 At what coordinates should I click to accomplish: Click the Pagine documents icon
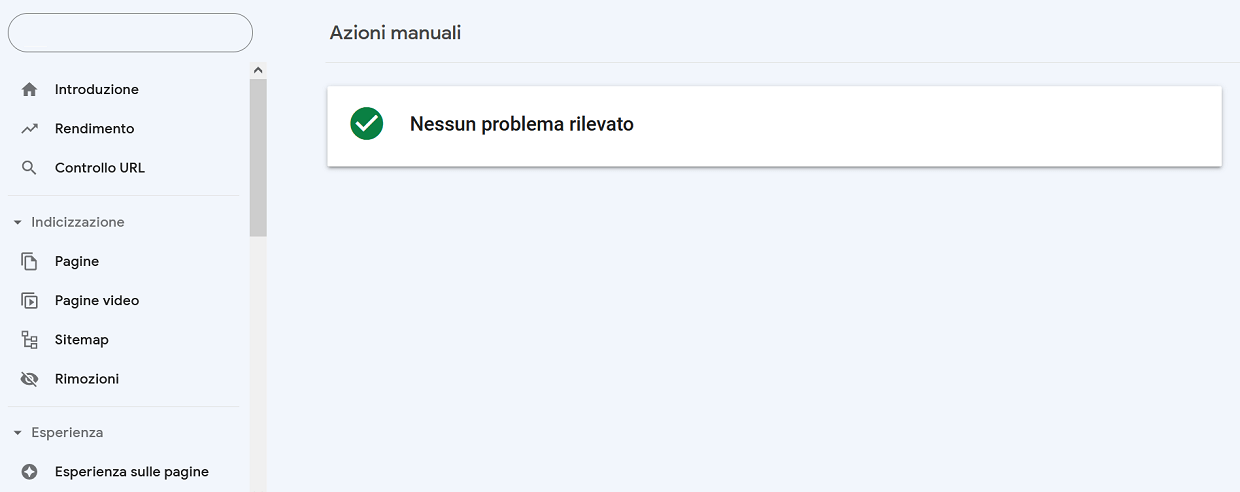click(x=30, y=261)
